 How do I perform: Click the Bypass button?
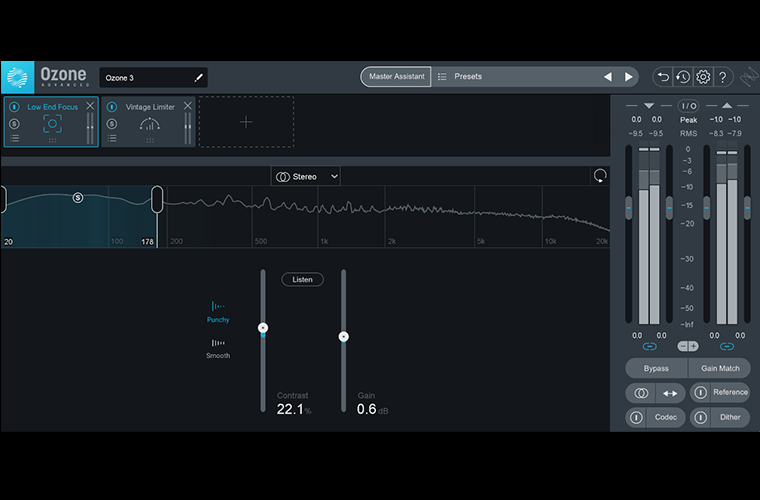click(x=656, y=369)
